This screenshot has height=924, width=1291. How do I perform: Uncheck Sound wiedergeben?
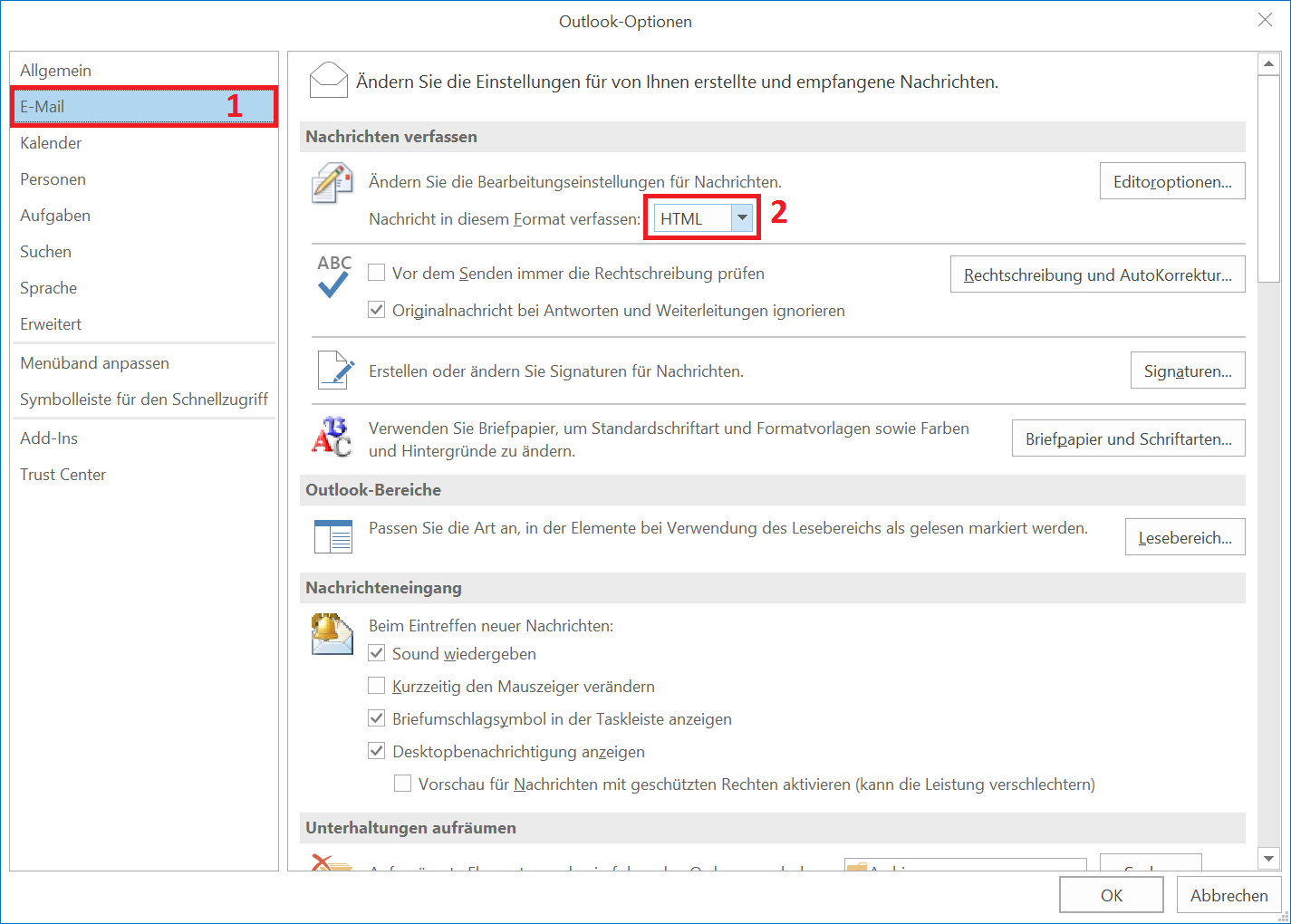tap(377, 653)
